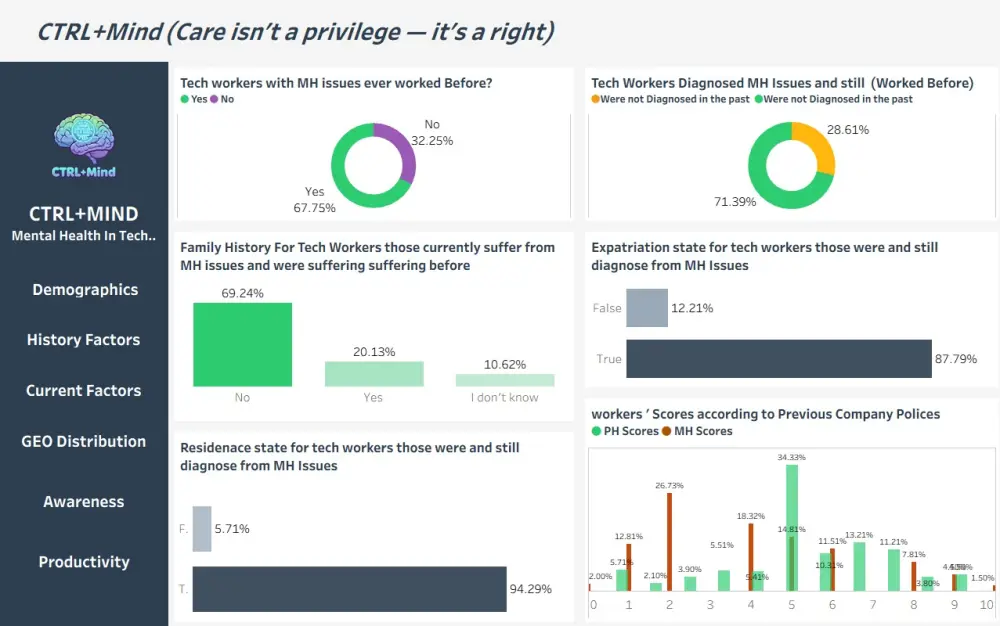Click orange legend dot in Diagnosed chart
Viewport: 1000px width, 626px height.
pyautogui.click(x=596, y=99)
